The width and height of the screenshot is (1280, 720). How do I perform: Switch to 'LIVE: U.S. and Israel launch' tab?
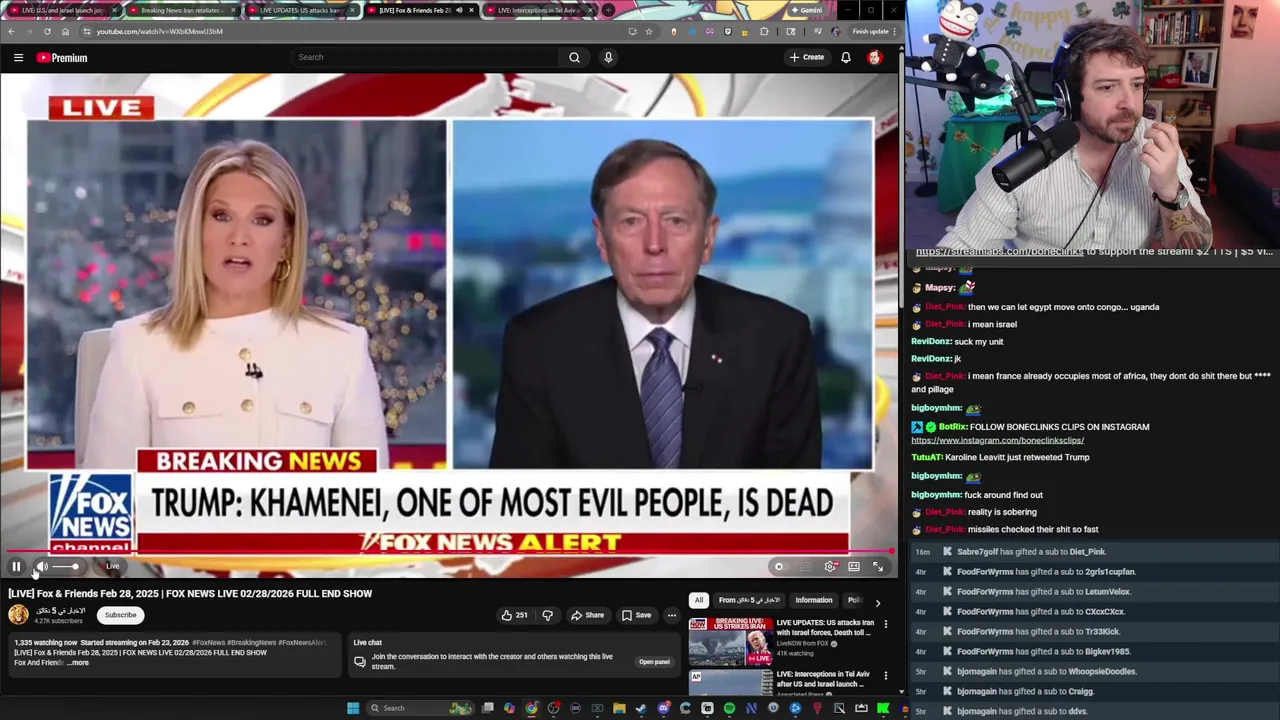pyautogui.click(x=62, y=10)
